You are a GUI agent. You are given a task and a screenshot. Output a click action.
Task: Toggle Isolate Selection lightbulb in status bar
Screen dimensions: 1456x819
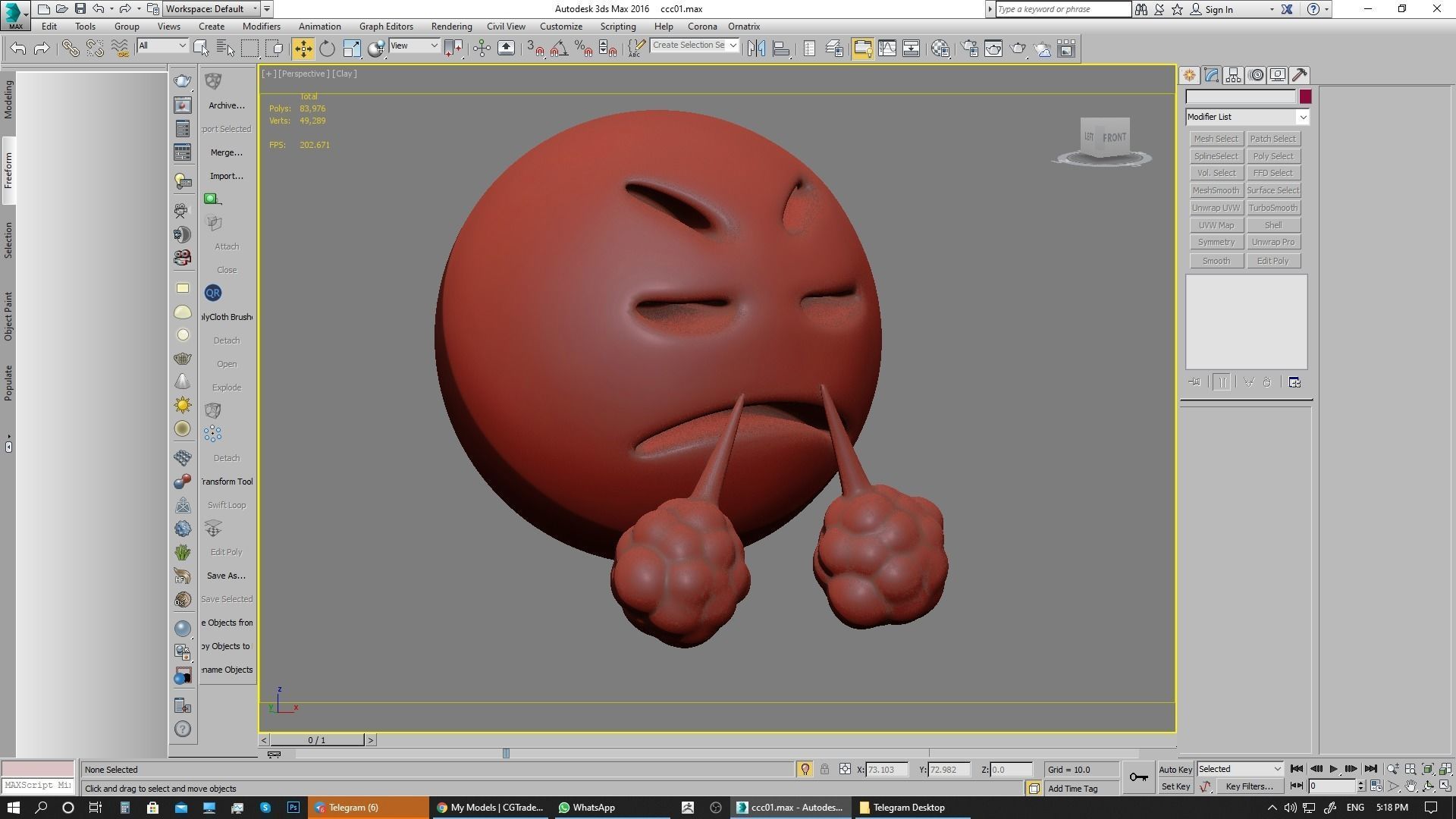(805, 769)
